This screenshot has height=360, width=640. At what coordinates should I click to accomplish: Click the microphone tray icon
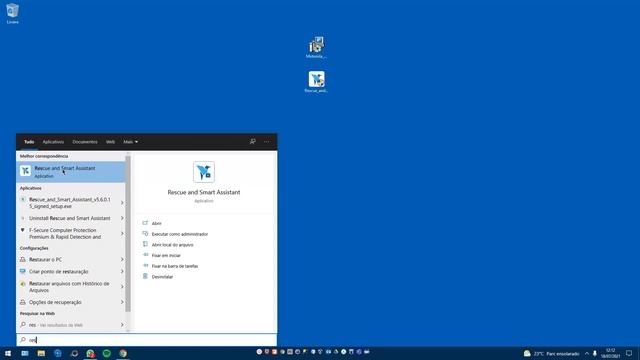point(595,353)
